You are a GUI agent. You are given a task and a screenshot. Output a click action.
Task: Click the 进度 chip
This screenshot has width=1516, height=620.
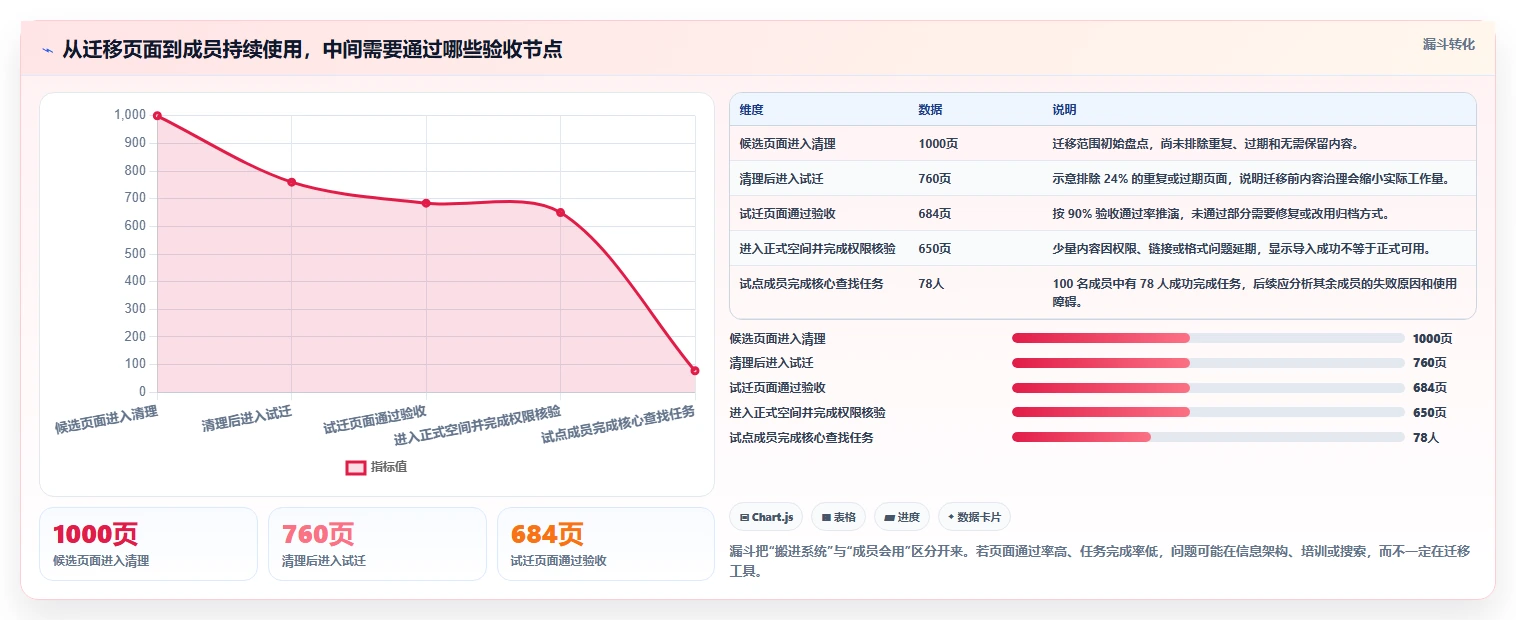pyautogui.click(x=902, y=517)
